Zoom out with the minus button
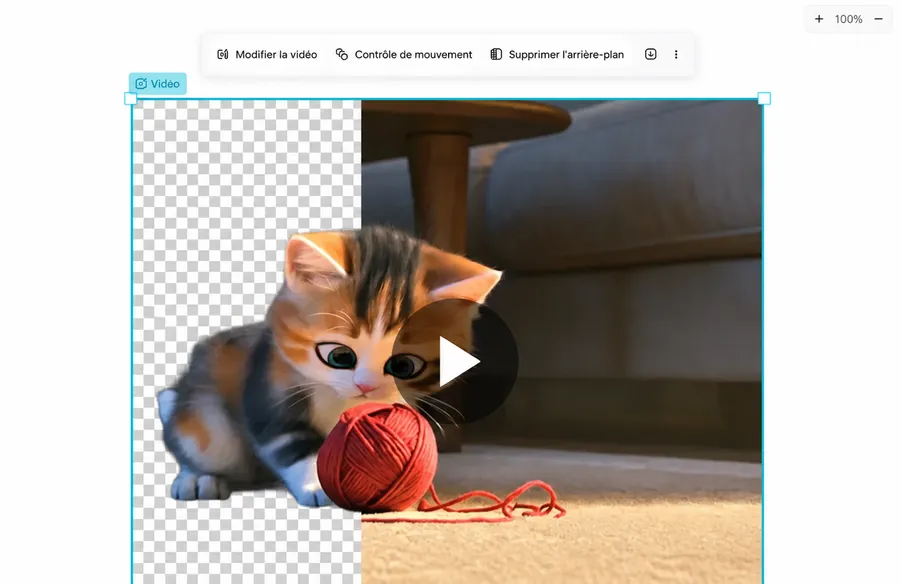 tap(878, 19)
